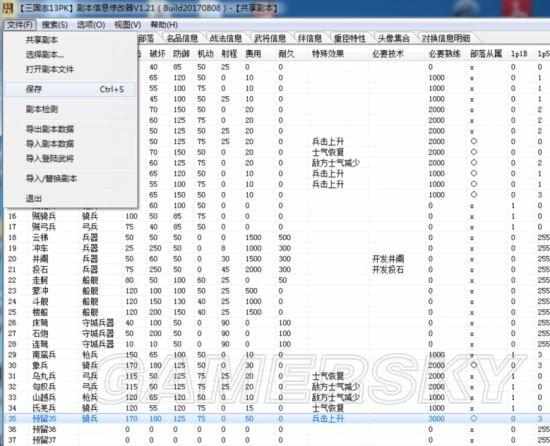
Task: Click the 防御 column header
Action: pos(181,54)
